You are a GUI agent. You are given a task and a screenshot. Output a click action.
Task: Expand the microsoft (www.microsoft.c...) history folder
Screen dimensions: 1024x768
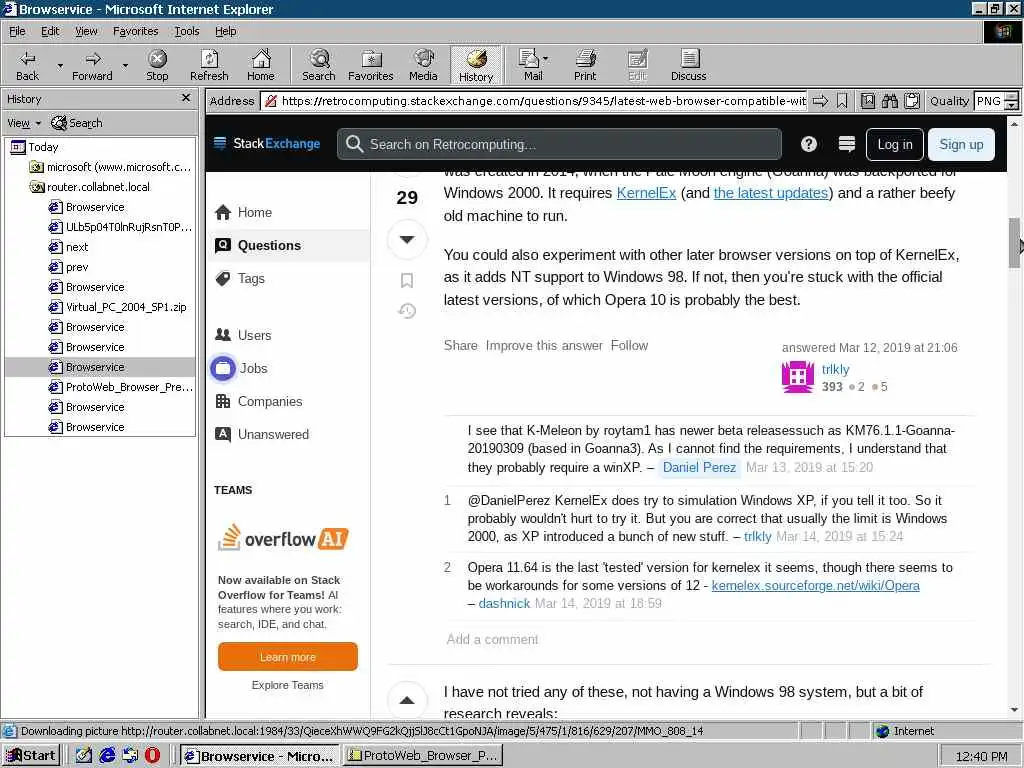click(x=111, y=167)
